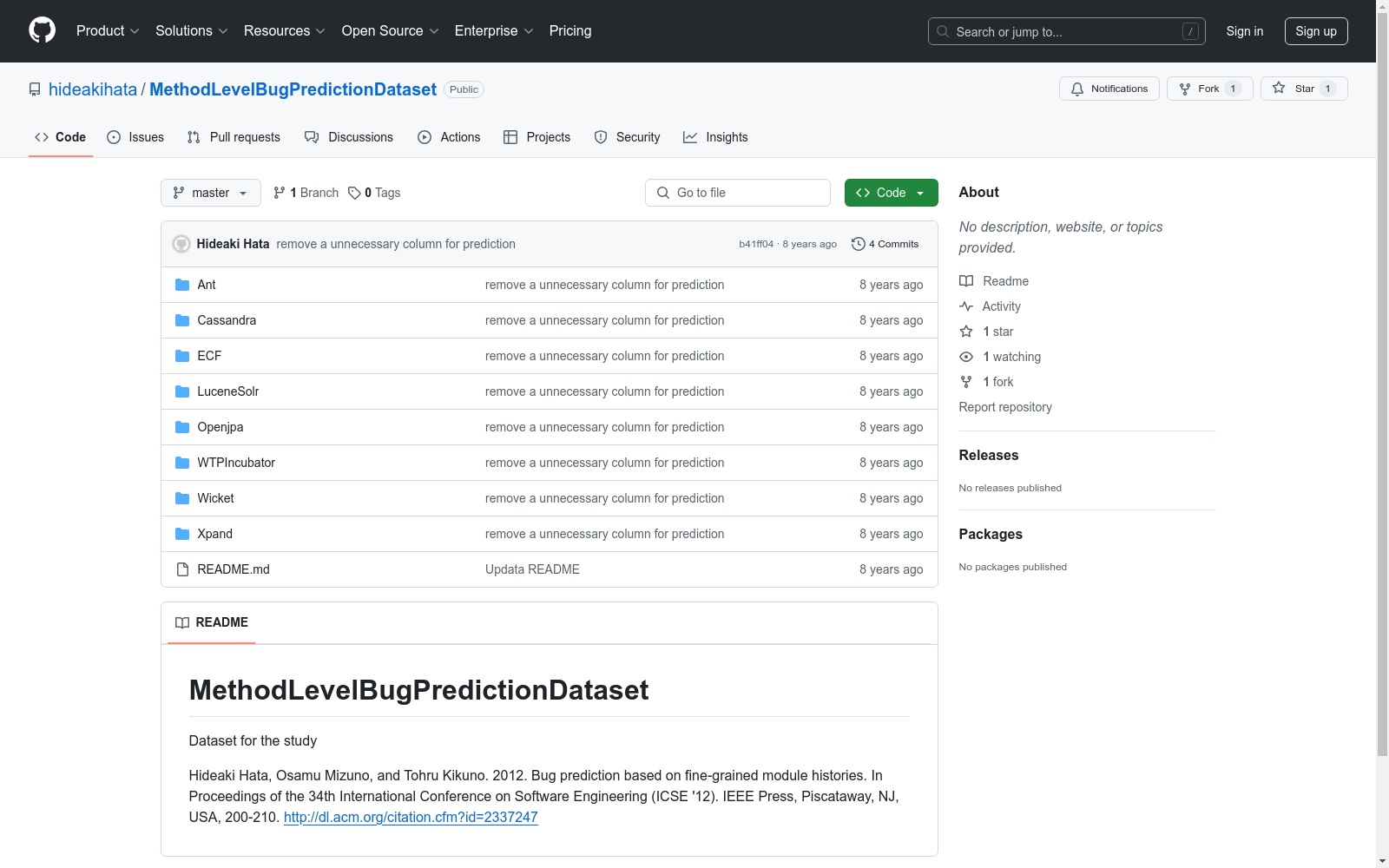The width and height of the screenshot is (1389, 868).
Task: Click the Sign up button
Action: (x=1316, y=31)
